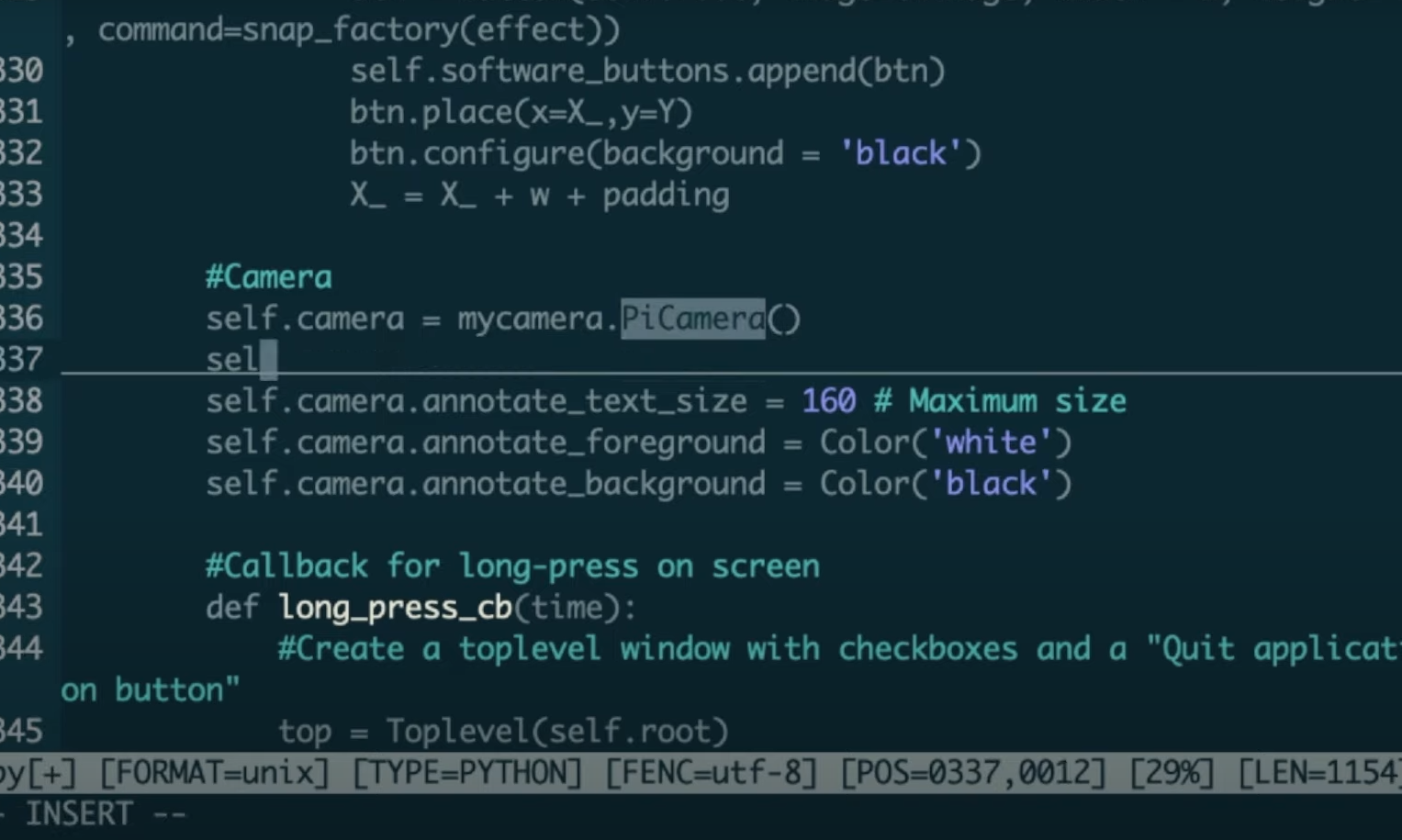The image size is (1402, 840).
Task: Place cursor on the mycamera module name
Action: [x=530, y=319]
